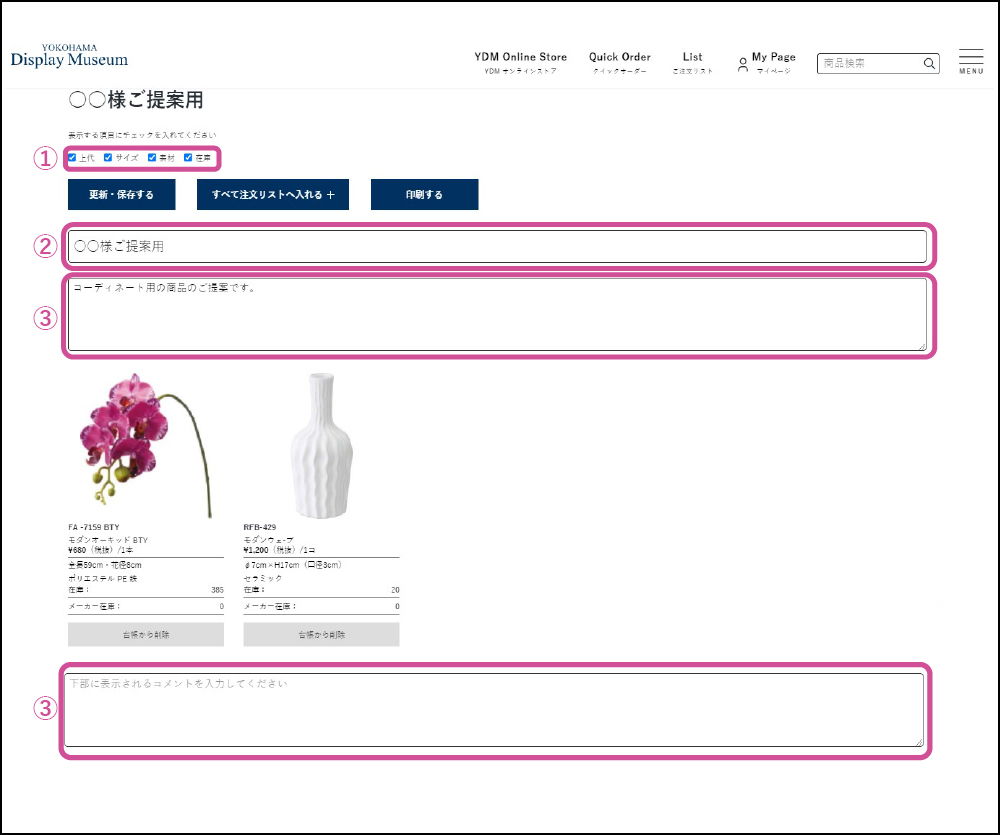Open the white vase product image
This screenshot has height=835, width=1000.
321,445
